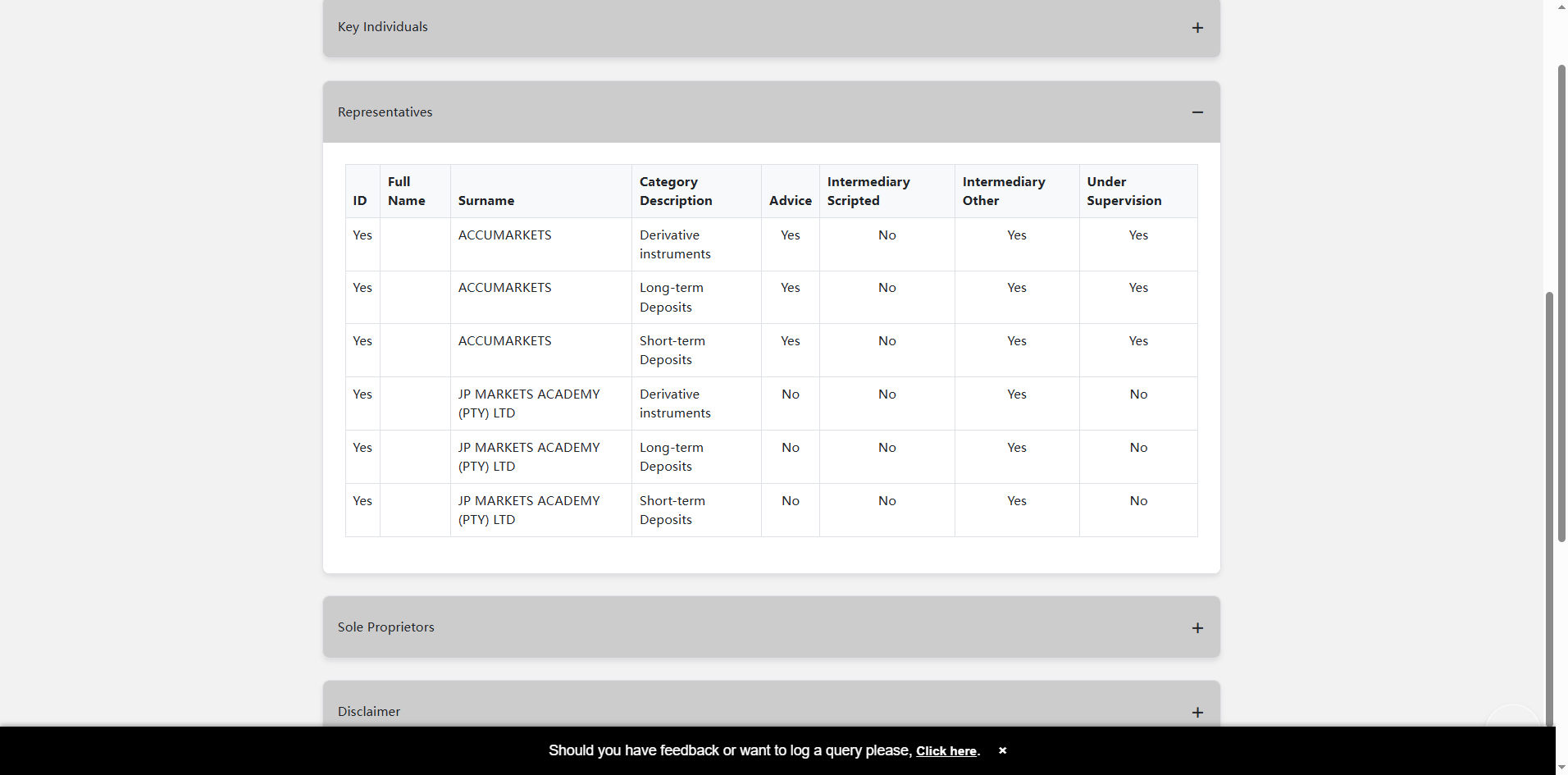Click 'Derivative instruments' category in the ACCUMARKETS row
Viewport: 1568px width, 775px height.
click(675, 244)
